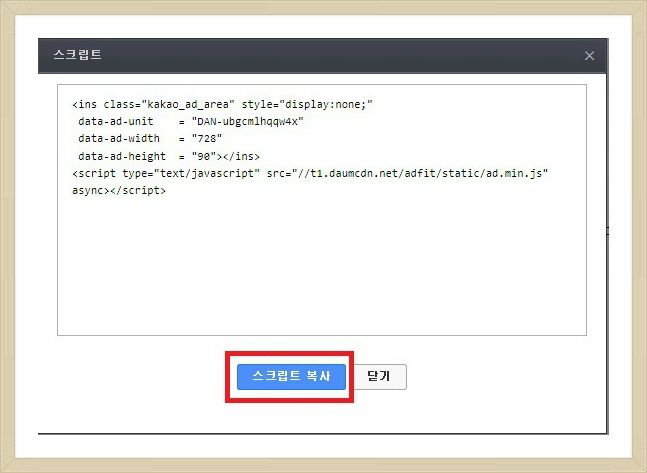Click the 스크립트 복사 button
The image size is (647, 473).
tap(291, 376)
